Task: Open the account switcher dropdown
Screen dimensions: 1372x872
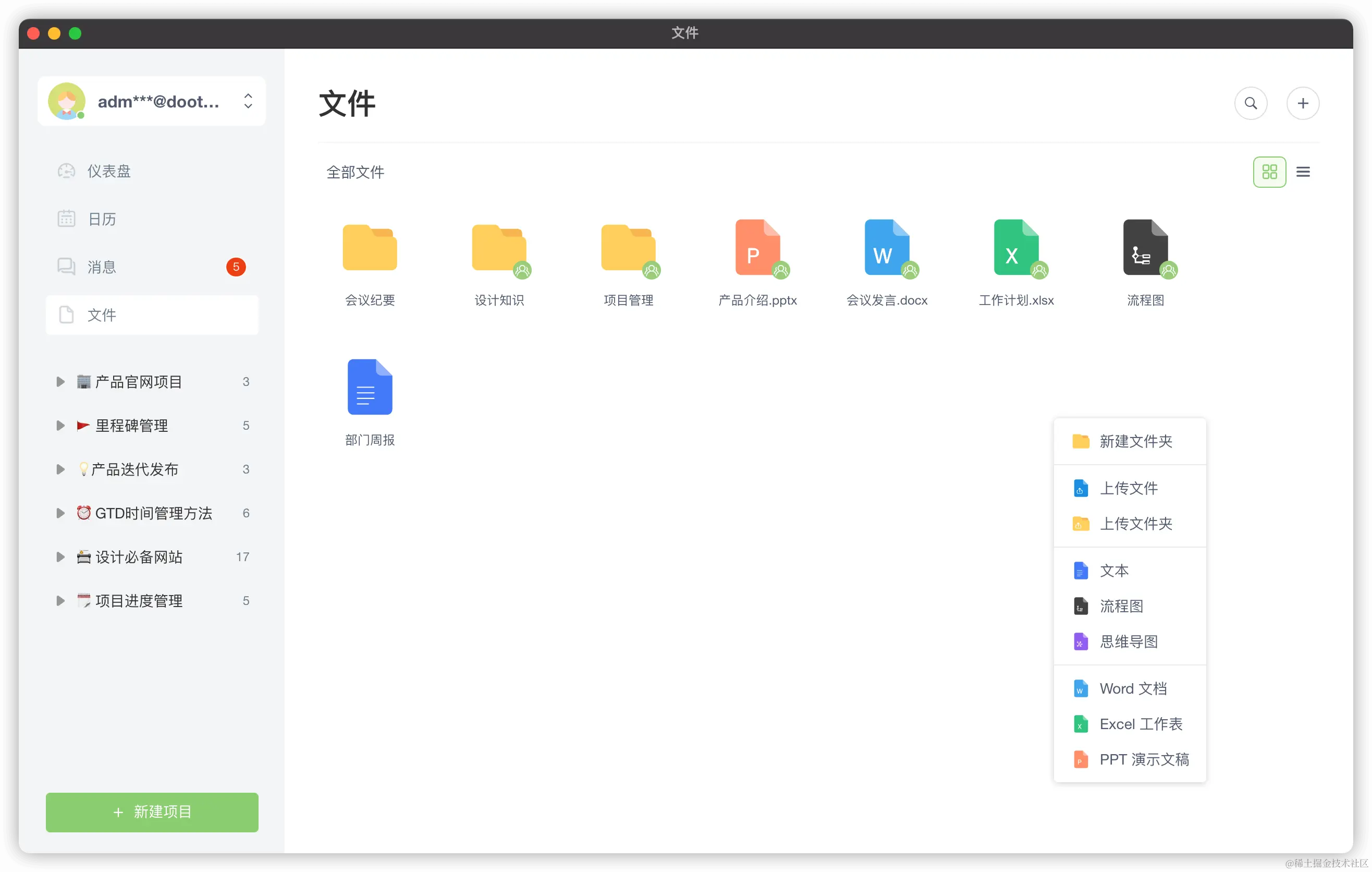Action: [248, 102]
